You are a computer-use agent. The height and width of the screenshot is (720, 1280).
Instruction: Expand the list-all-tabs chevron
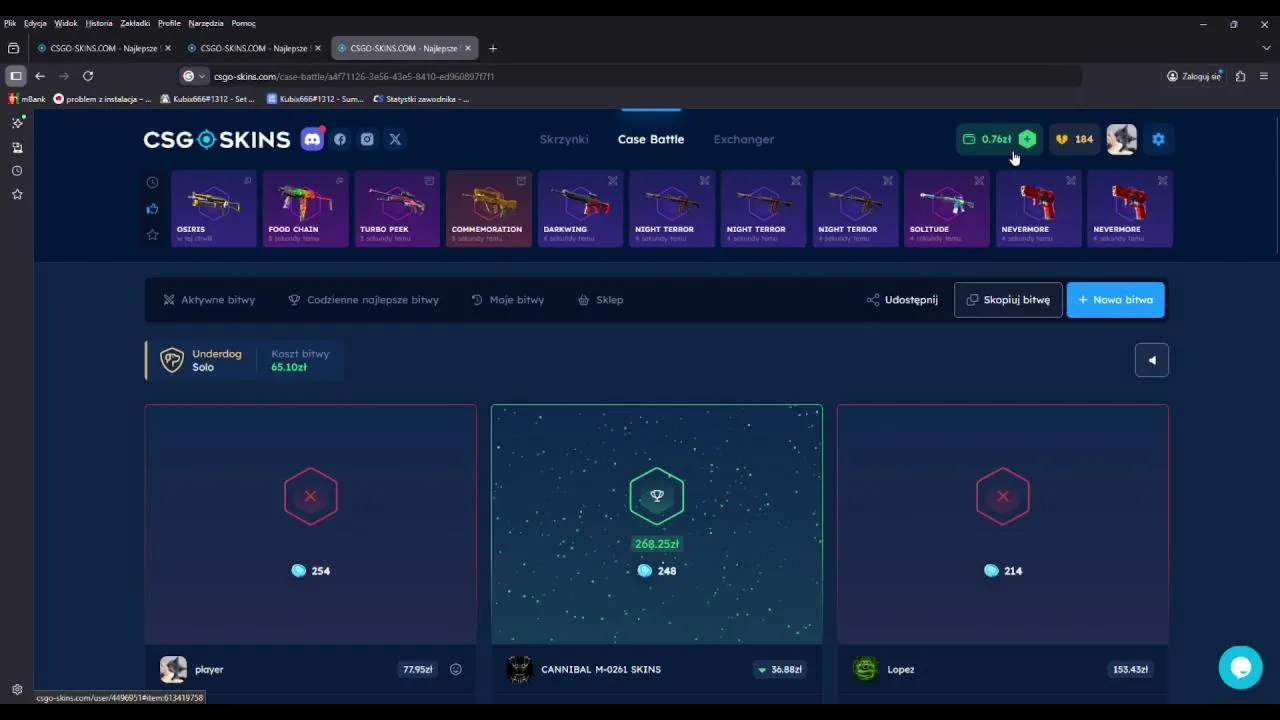coord(1266,48)
